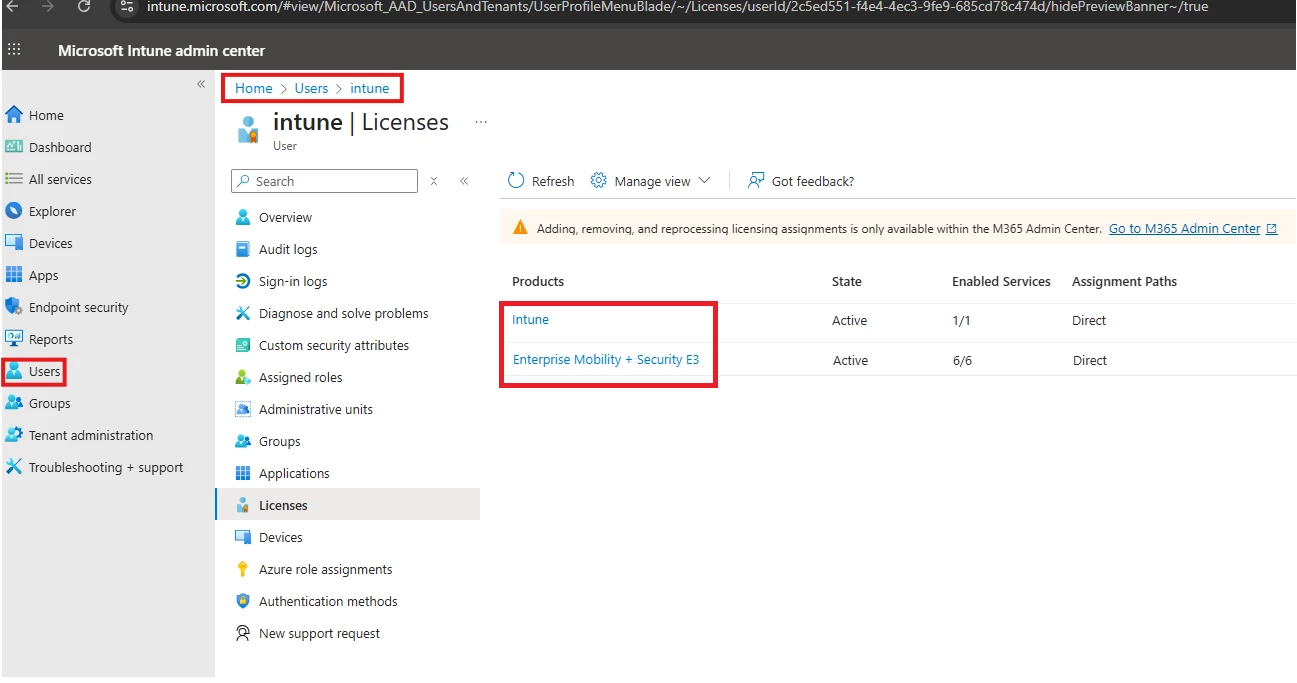Click the Authentication methods shield icon
The image size is (1297, 683).
tap(243, 601)
